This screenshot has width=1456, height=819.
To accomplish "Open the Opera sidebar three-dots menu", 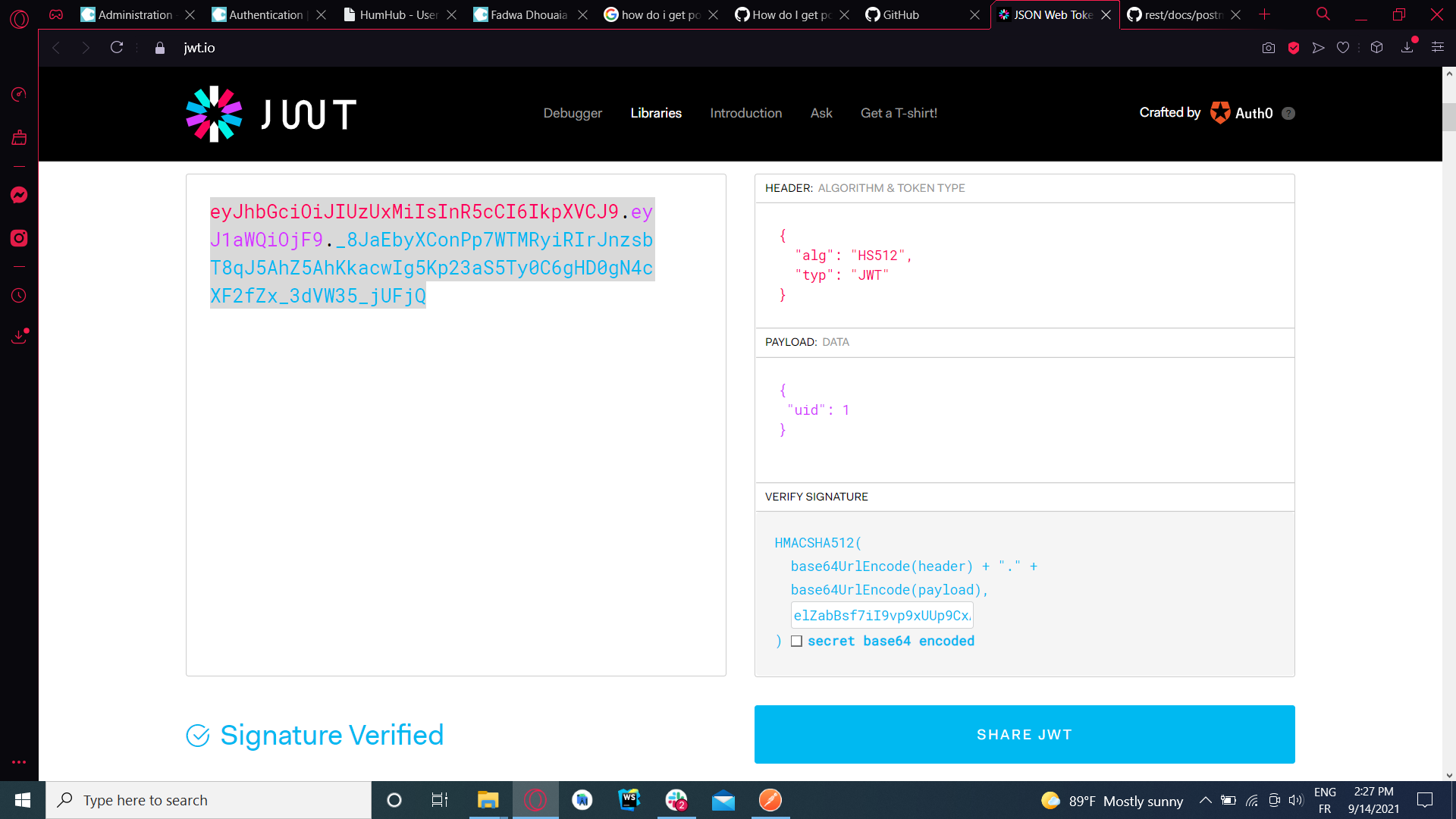I will point(19,762).
